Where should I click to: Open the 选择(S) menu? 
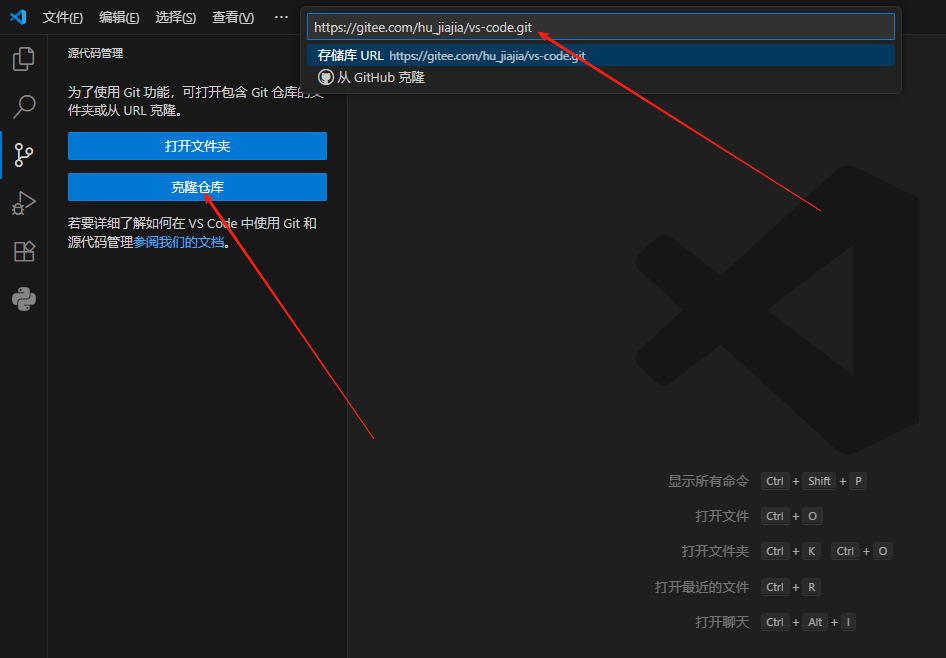coord(176,17)
